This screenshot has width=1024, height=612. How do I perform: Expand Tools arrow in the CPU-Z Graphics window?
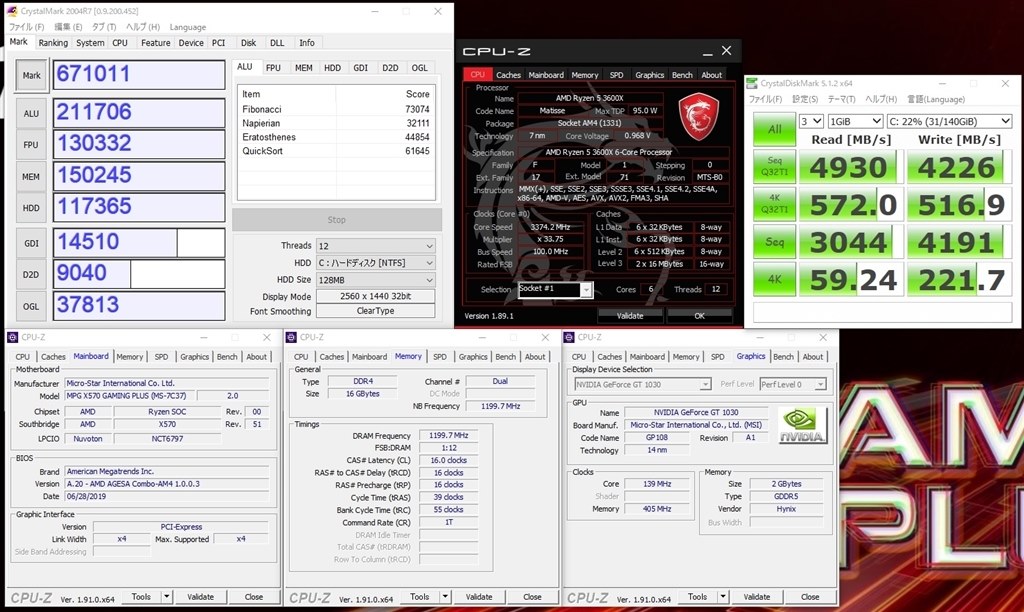(723, 596)
